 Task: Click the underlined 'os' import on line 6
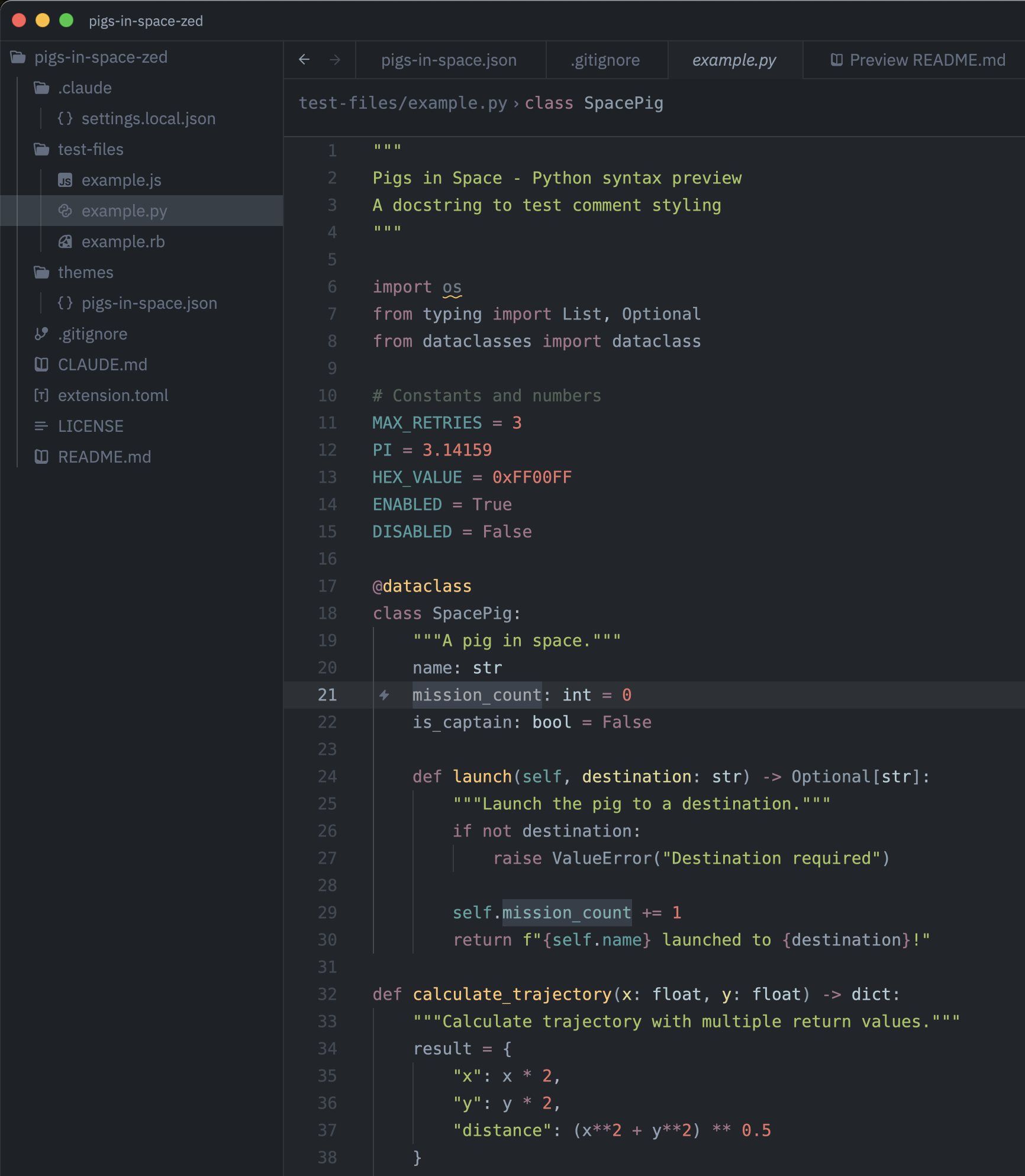pyautogui.click(x=452, y=287)
